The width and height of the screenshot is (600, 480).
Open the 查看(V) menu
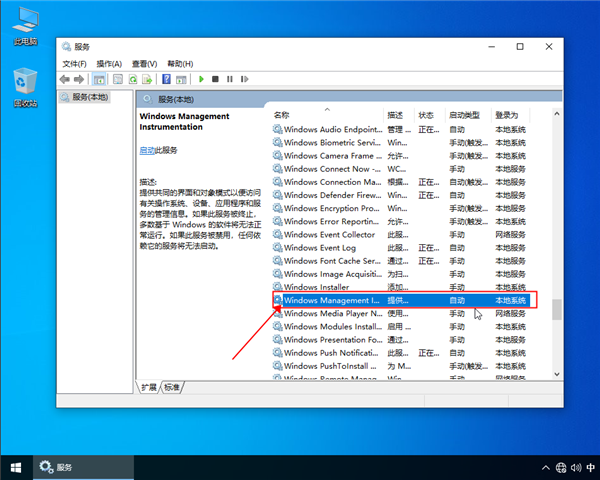pyautogui.click(x=144, y=63)
